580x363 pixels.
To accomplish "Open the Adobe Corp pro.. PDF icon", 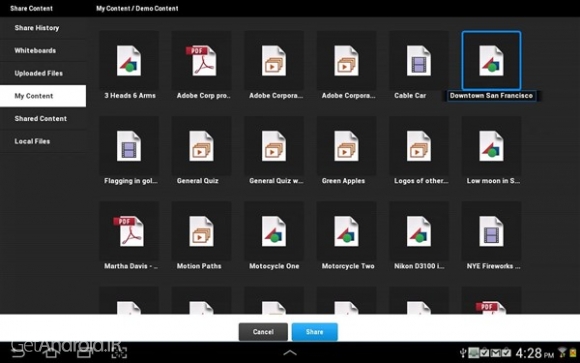I will point(201,61).
